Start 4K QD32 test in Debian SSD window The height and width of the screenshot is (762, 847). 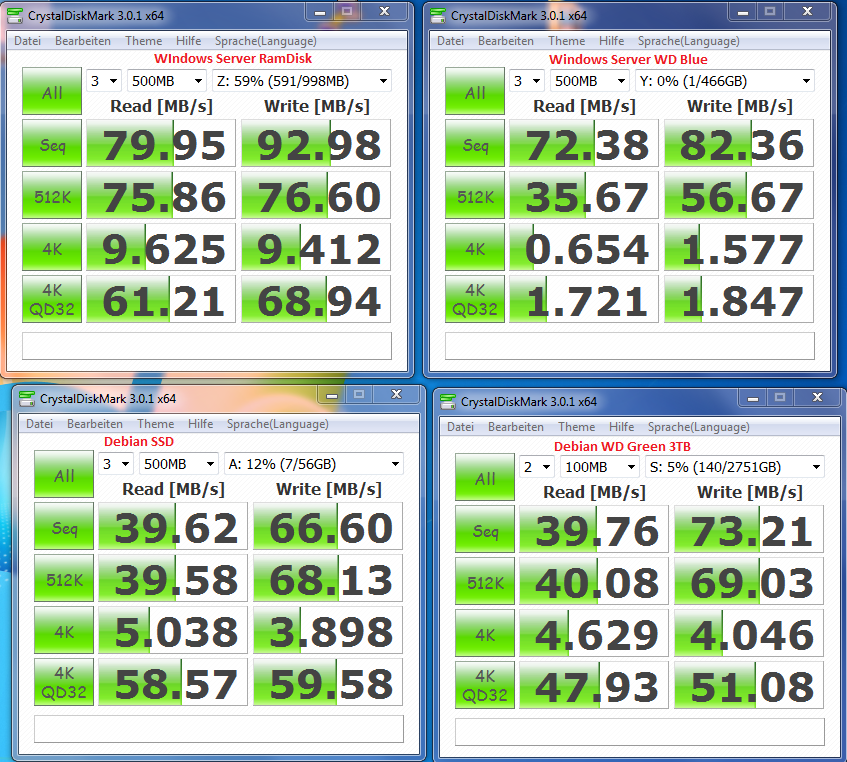click(64, 682)
